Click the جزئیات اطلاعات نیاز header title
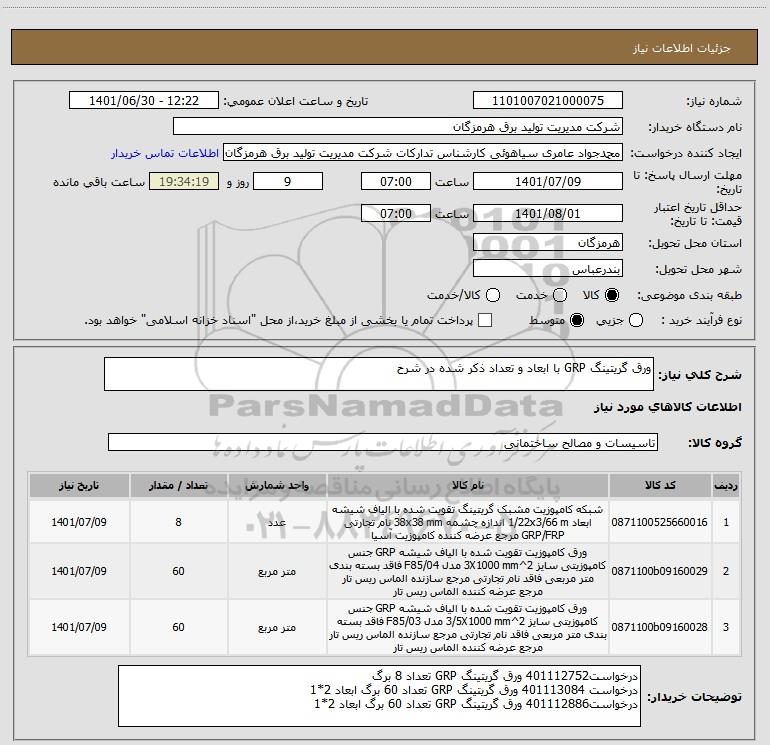 coord(681,48)
